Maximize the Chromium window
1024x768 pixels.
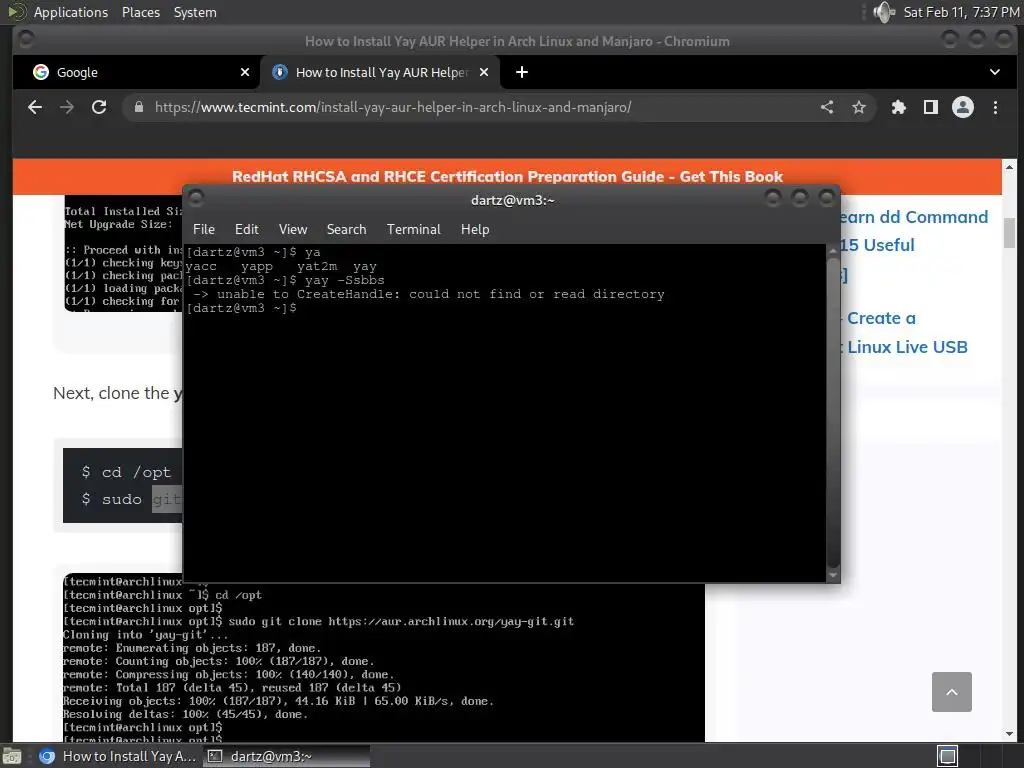pyautogui.click(x=977, y=40)
